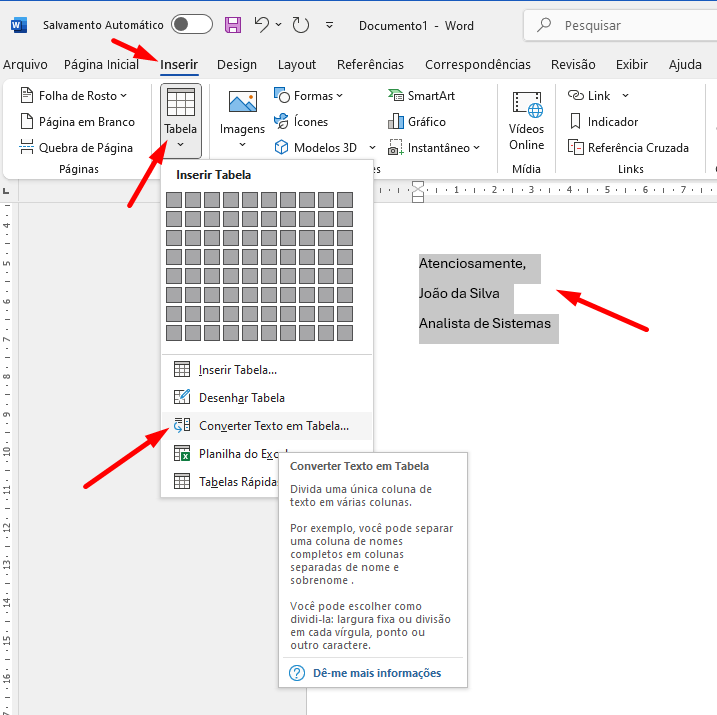The width and height of the screenshot is (717, 715).
Task: Click the Tabela grid icon
Action: [x=181, y=102]
